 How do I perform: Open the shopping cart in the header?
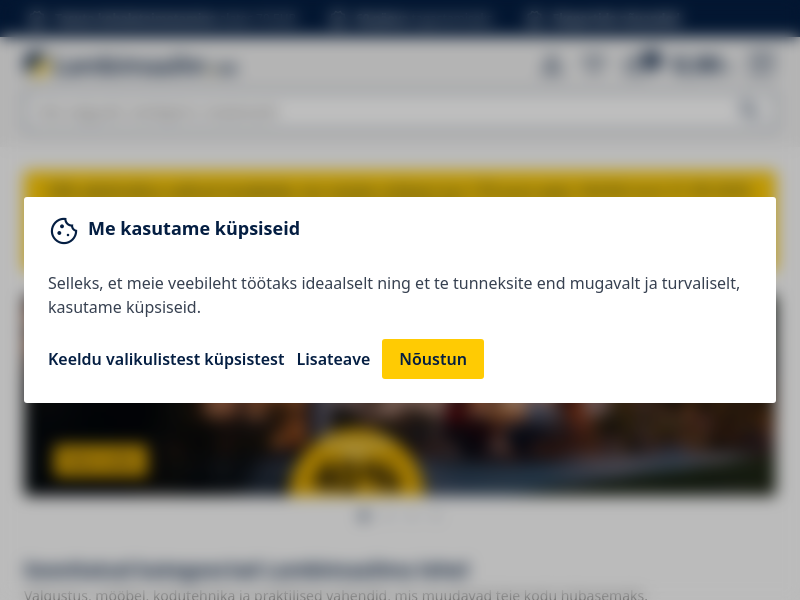click(x=677, y=64)
